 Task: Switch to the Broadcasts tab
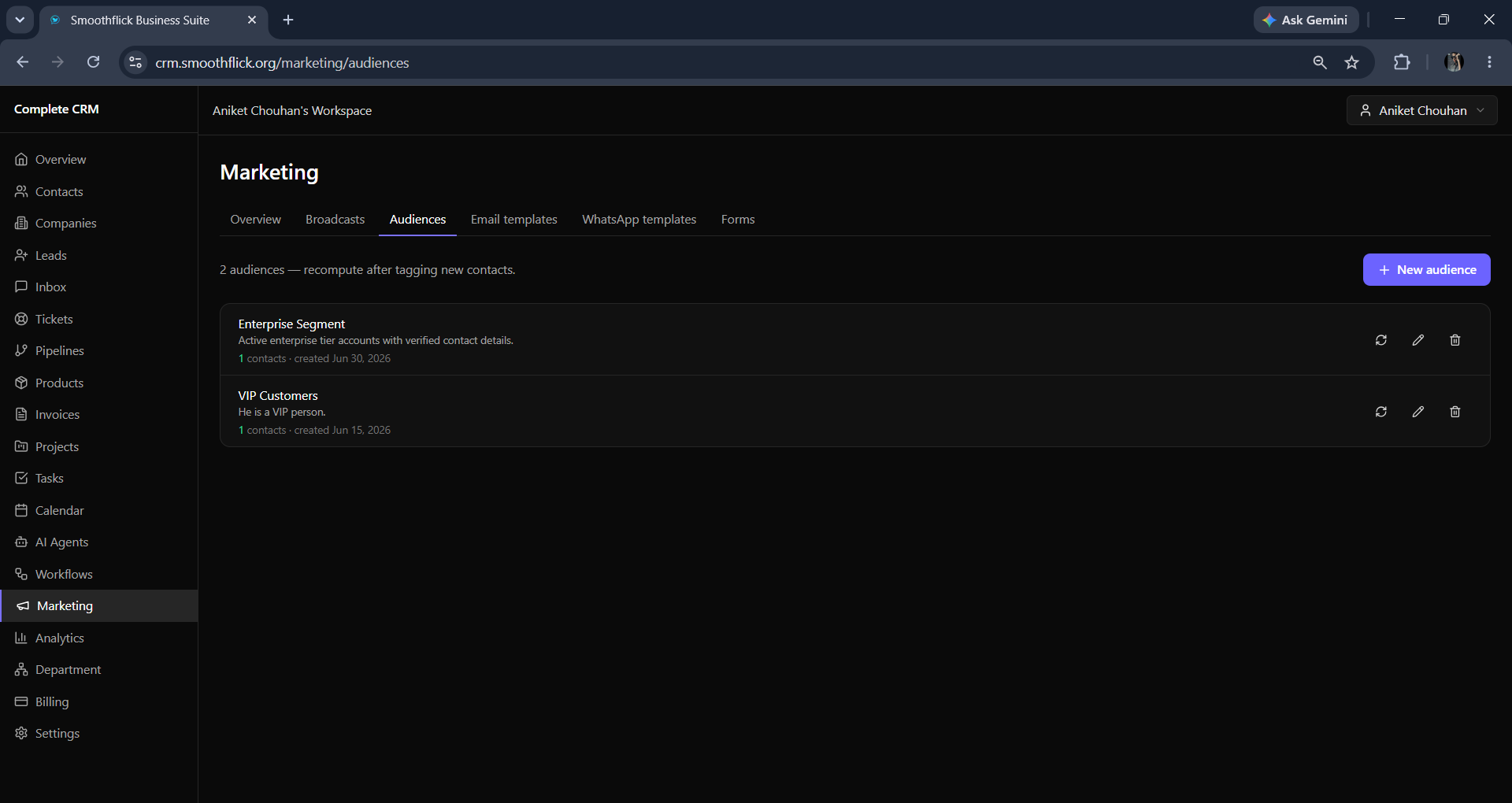pos(335,220)
